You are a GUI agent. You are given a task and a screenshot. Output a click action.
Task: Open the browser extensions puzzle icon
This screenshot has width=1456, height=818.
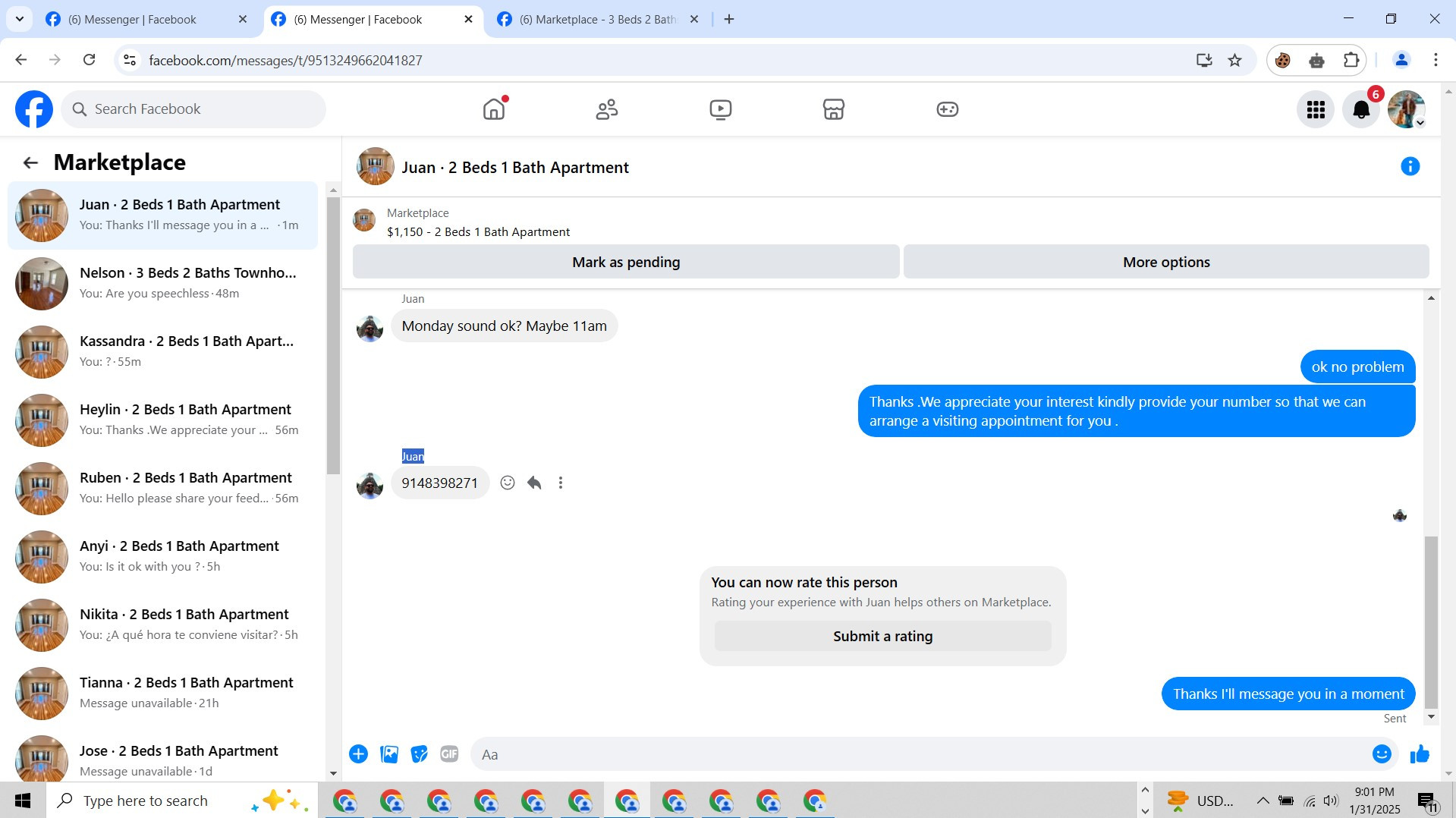click(x=1351, y=60)
